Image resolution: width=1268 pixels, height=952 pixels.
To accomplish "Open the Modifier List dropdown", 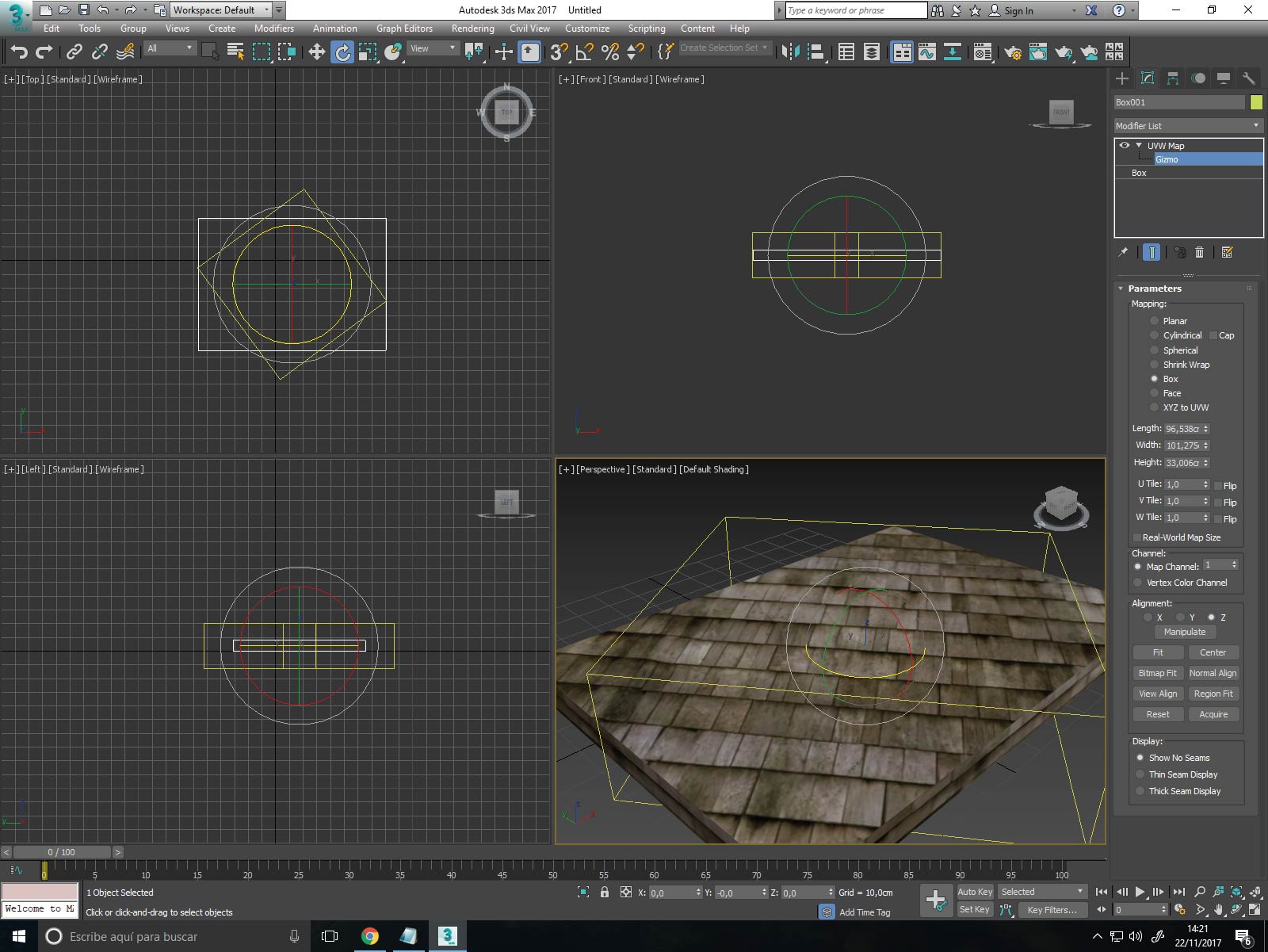I will 1187,126.
